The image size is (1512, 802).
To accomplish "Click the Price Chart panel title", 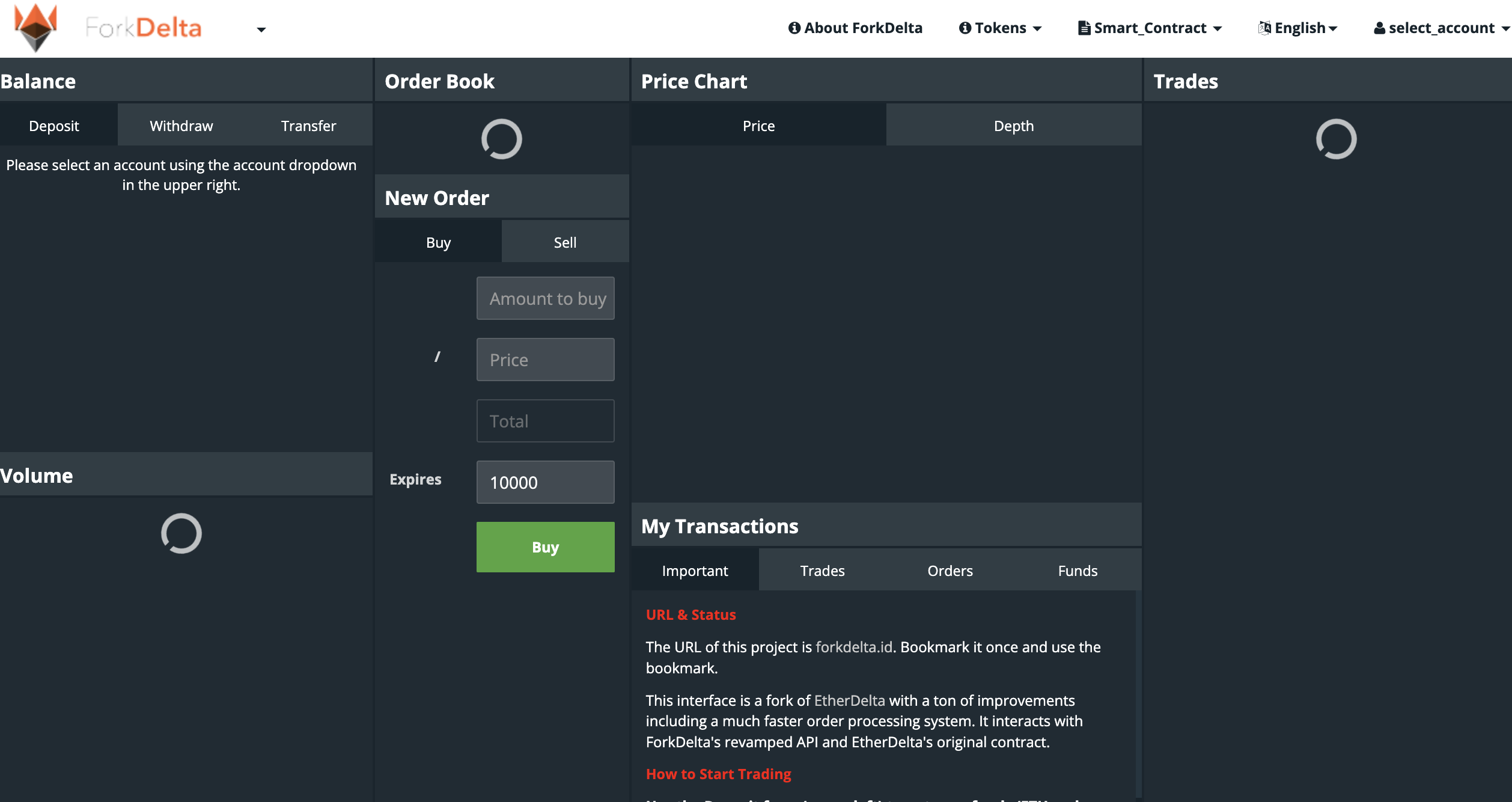I will [x=694, y=81].
